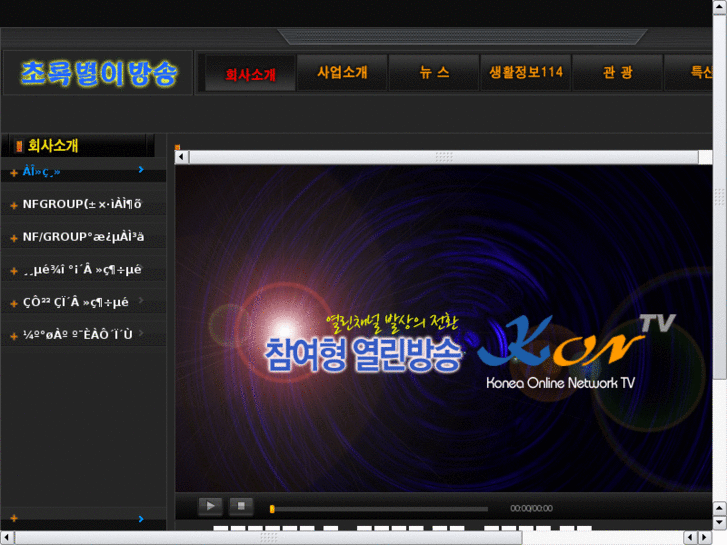Click the orange video seek bar handle
Image resolution: width=727 pixels, height=545 pixels.
point(272,509)
